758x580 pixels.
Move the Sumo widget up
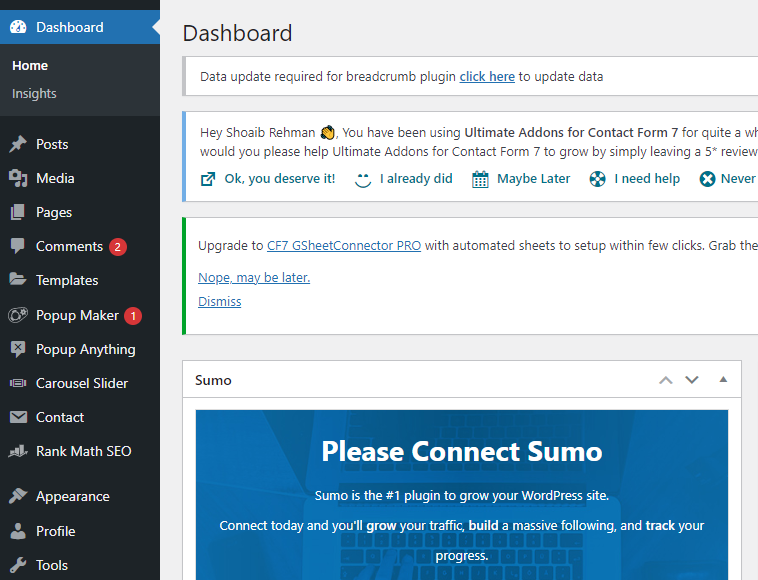666,380
